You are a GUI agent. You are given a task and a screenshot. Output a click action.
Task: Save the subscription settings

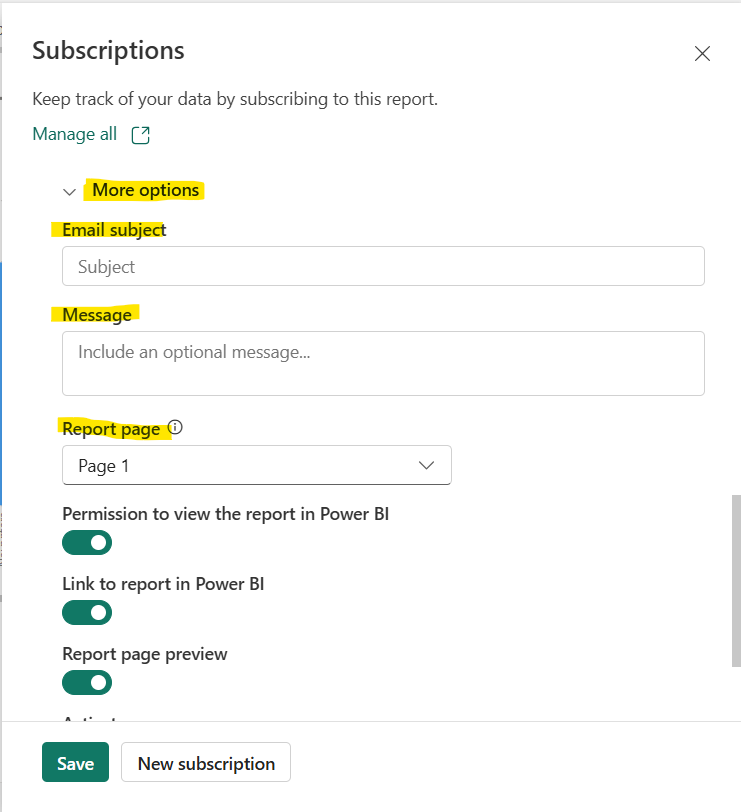tap(75, 762)
